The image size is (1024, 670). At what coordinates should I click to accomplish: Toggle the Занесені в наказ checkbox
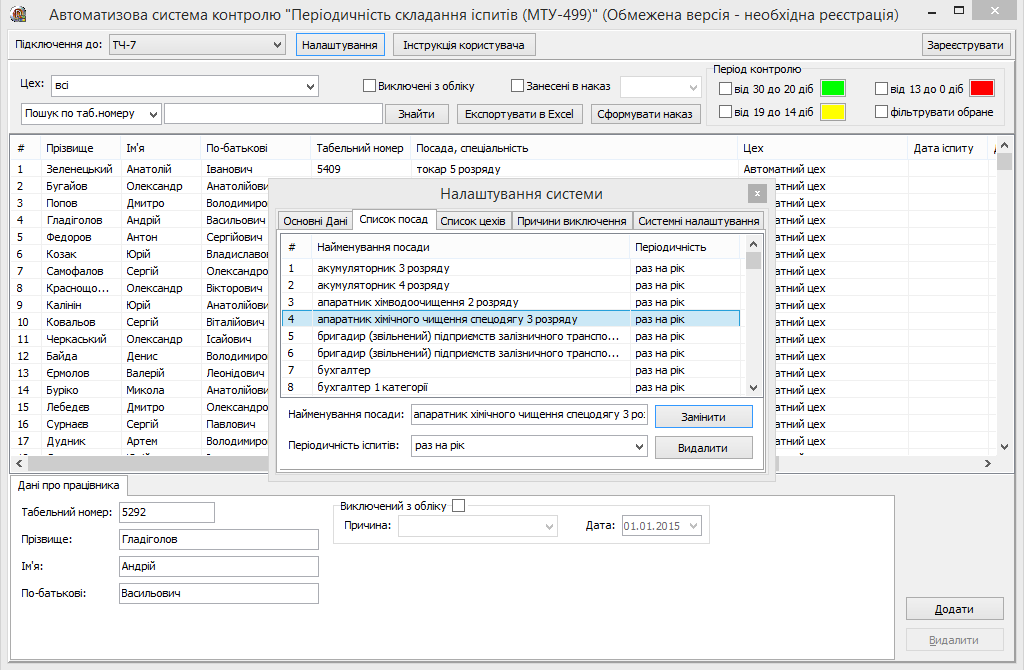[517, 86]
